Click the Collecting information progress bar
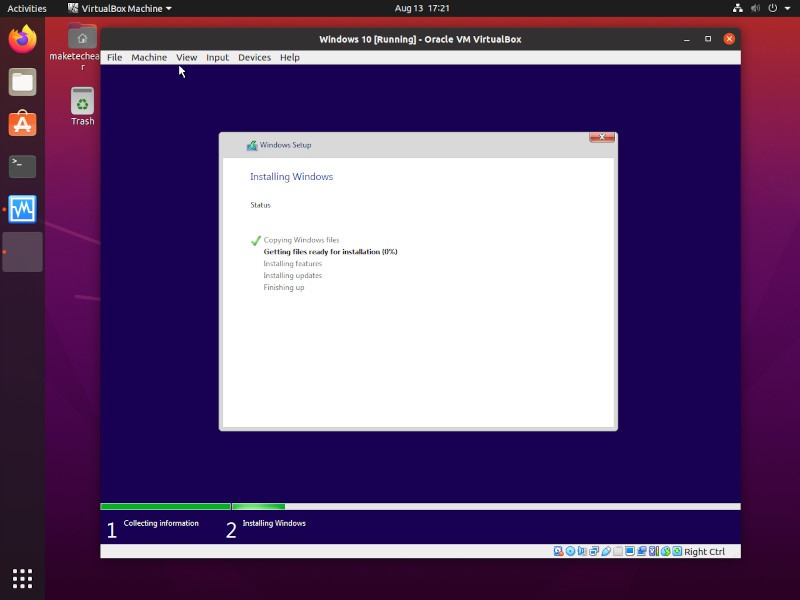The width and height of the screenshot is (800, 600). tap(165, 506)
